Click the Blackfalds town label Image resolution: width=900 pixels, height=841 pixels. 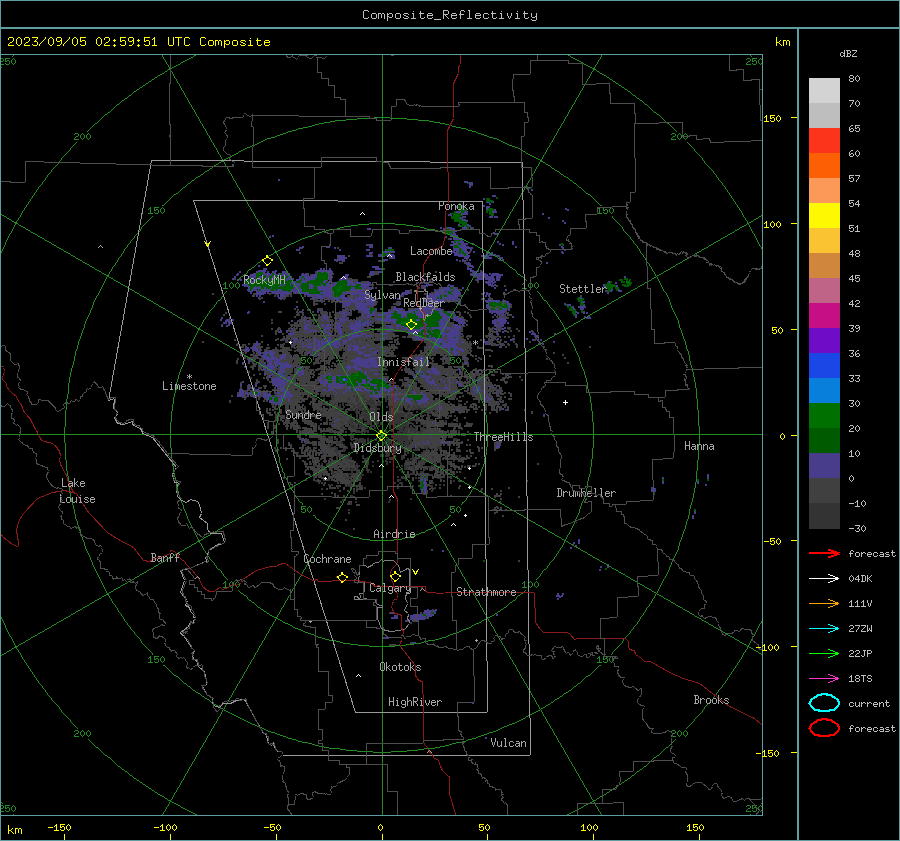425,277
